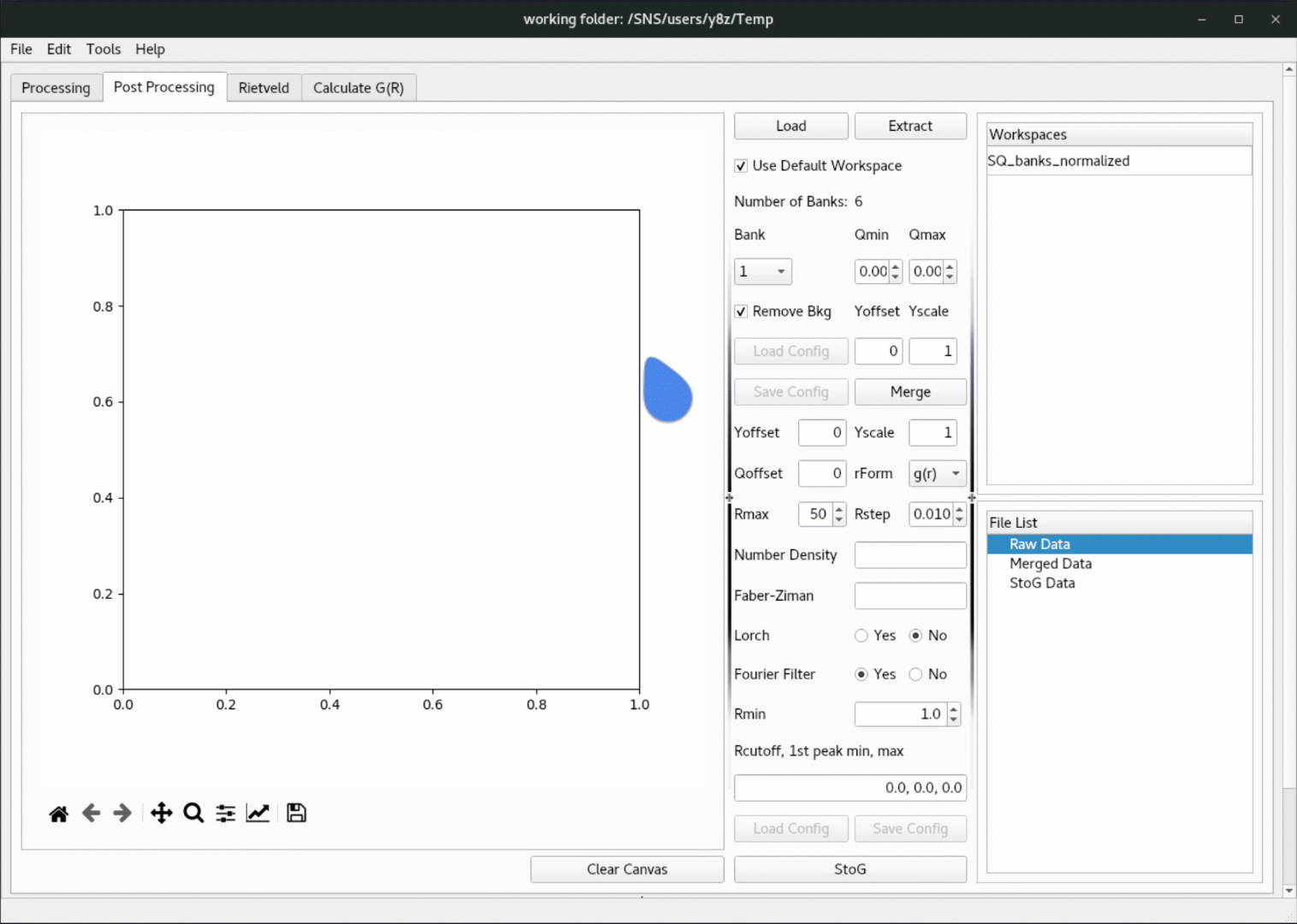Click the Number Density input field

pyautogui.click(x=909, y=555)
